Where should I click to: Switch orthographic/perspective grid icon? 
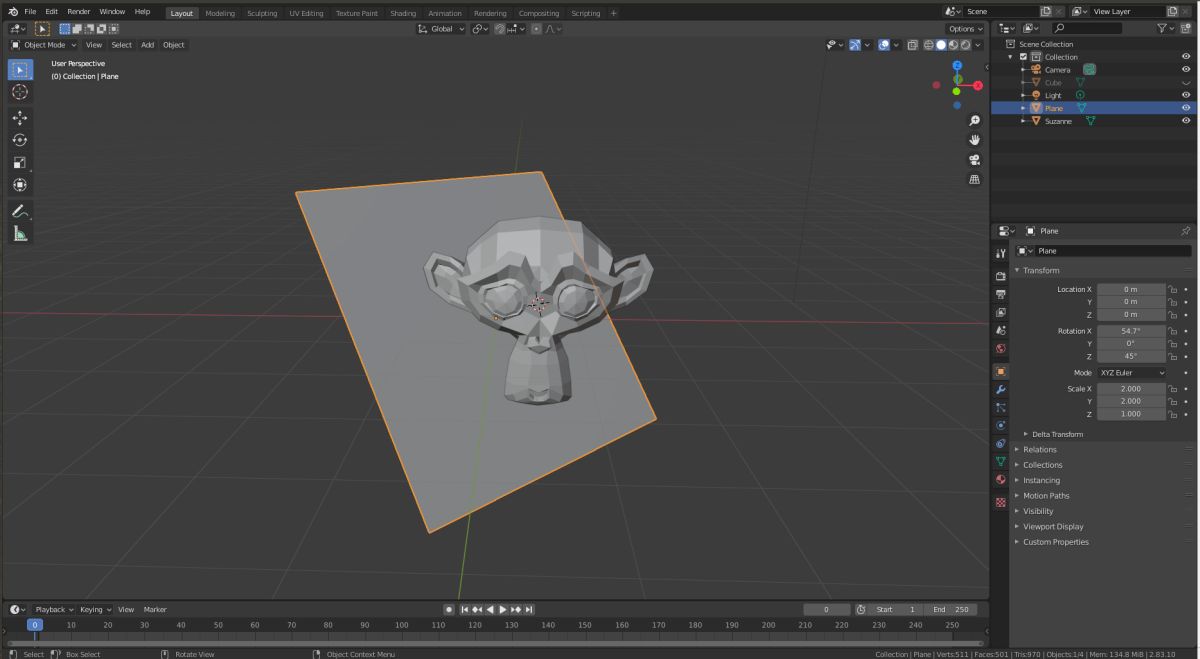(x=975, y=180)
